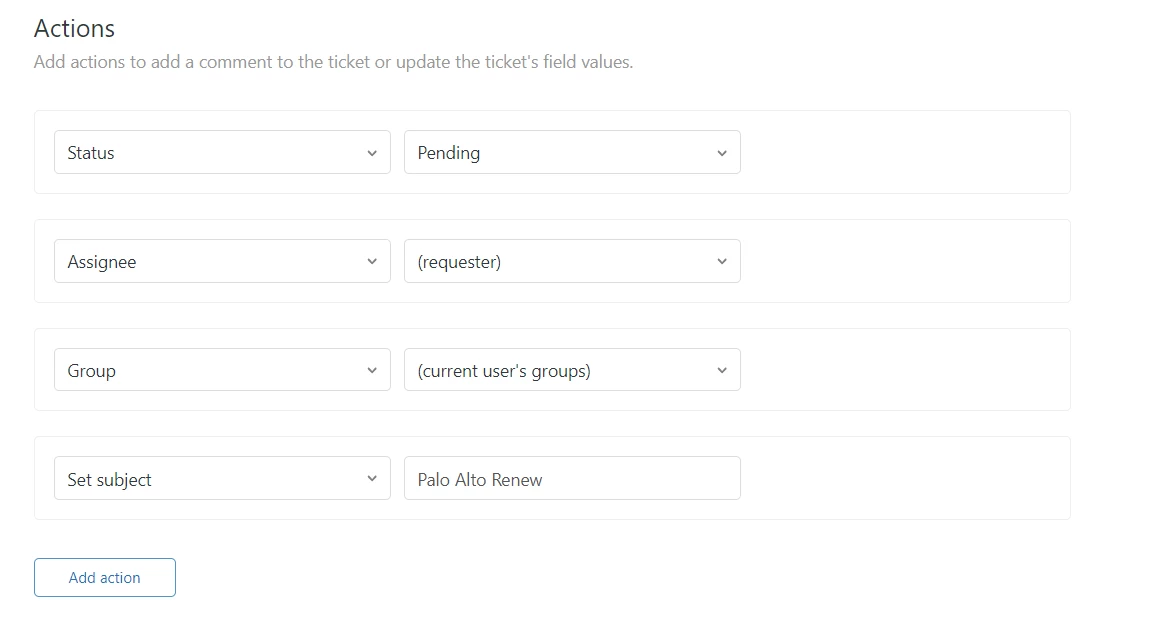Click the chevron arrow on Set subject dropdown

click(372, 479)
